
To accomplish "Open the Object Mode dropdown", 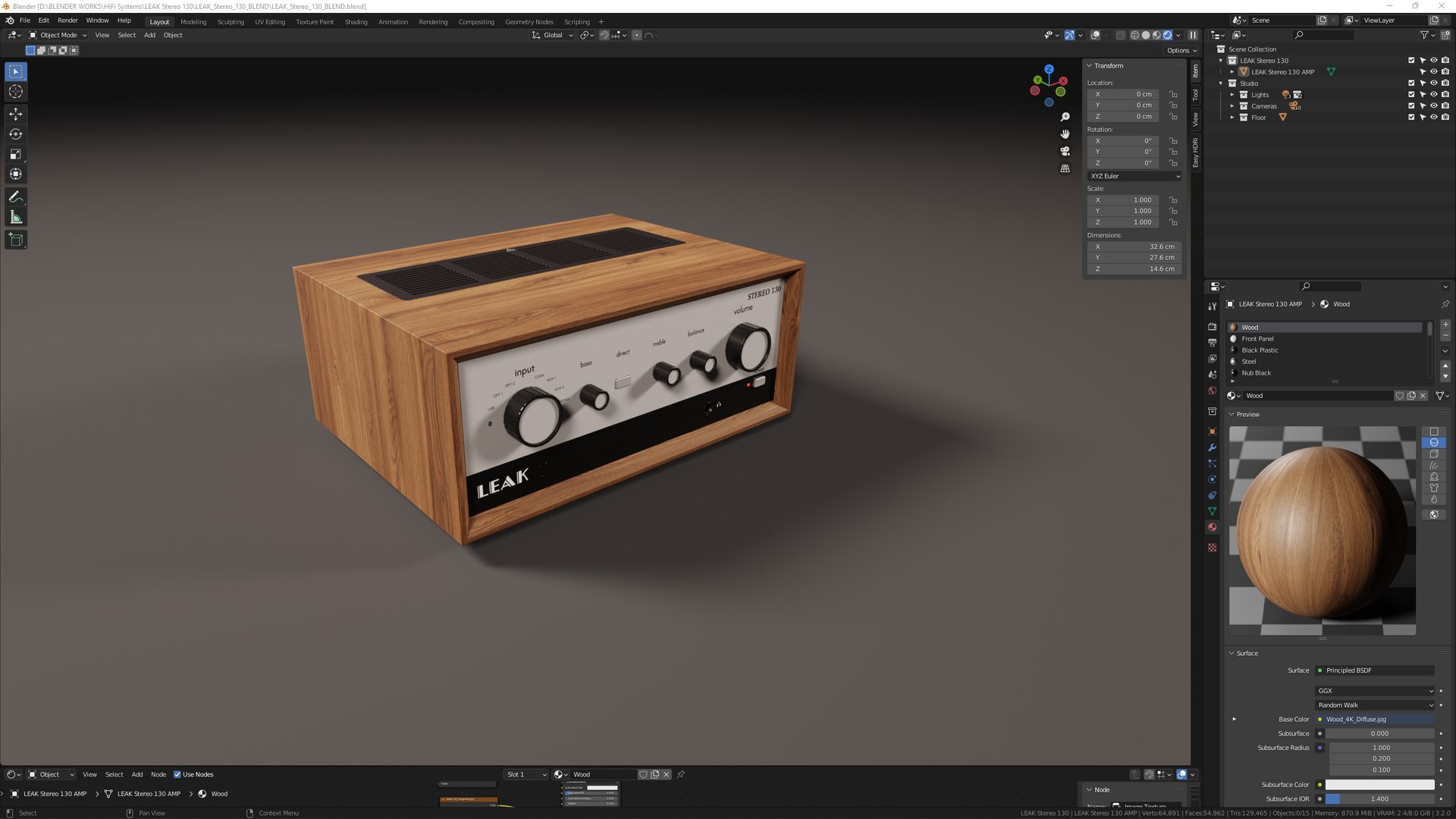I will coord(58,35).
